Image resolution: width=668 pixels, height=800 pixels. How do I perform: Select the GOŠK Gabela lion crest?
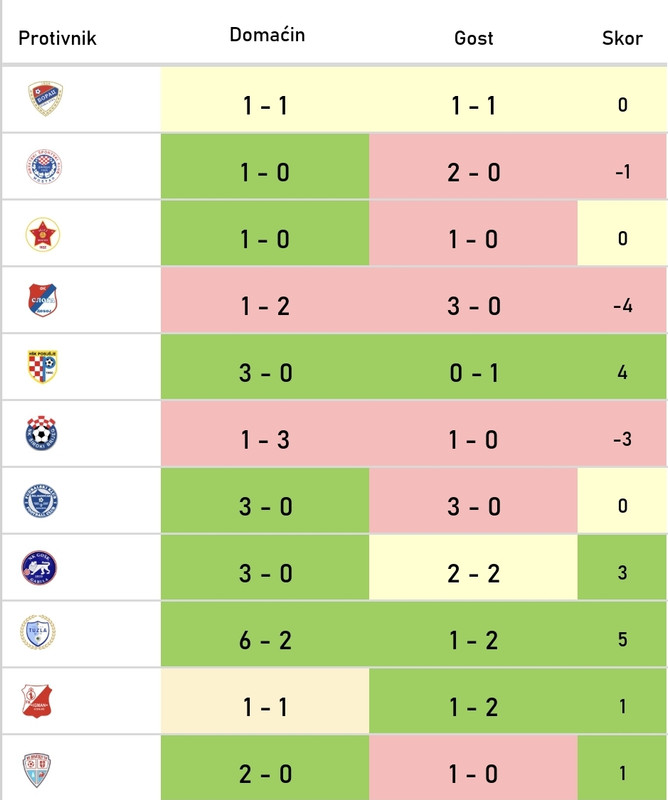pos(39,568)
